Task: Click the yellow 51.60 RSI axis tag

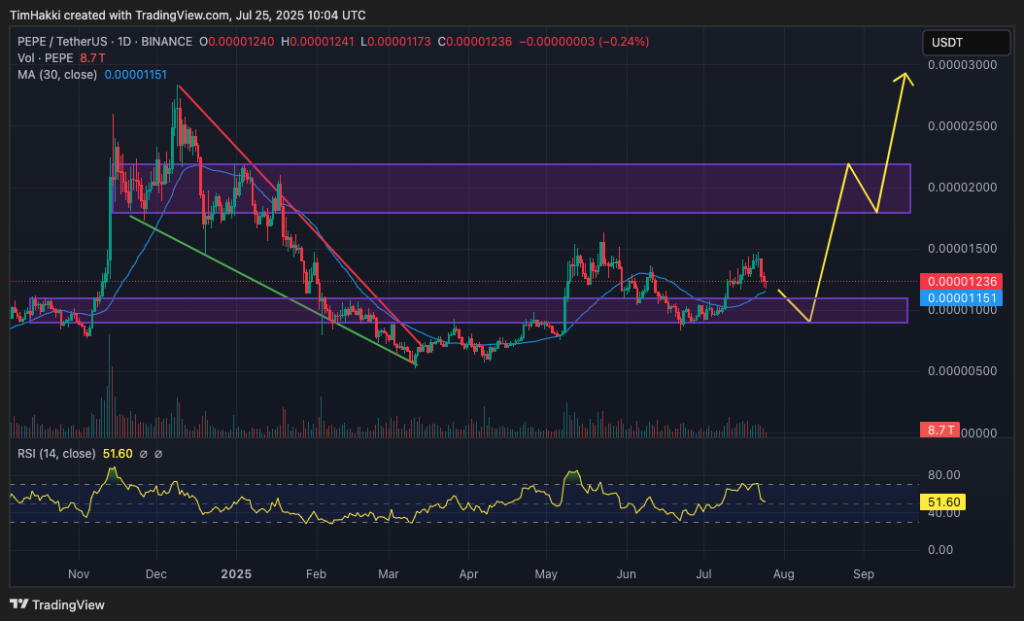Action: coord(947,503)
